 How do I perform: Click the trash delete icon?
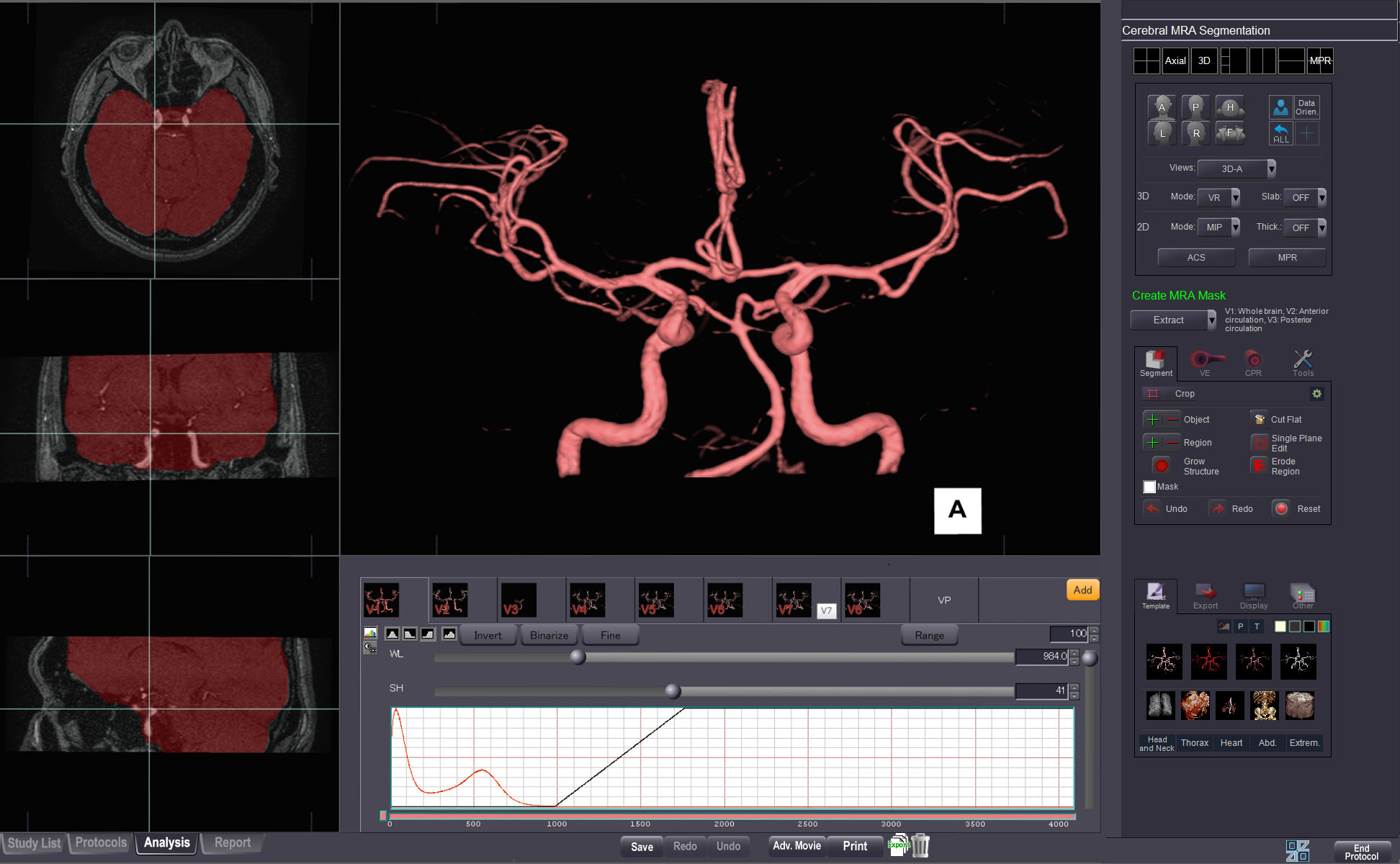click(x=920, y=845)
